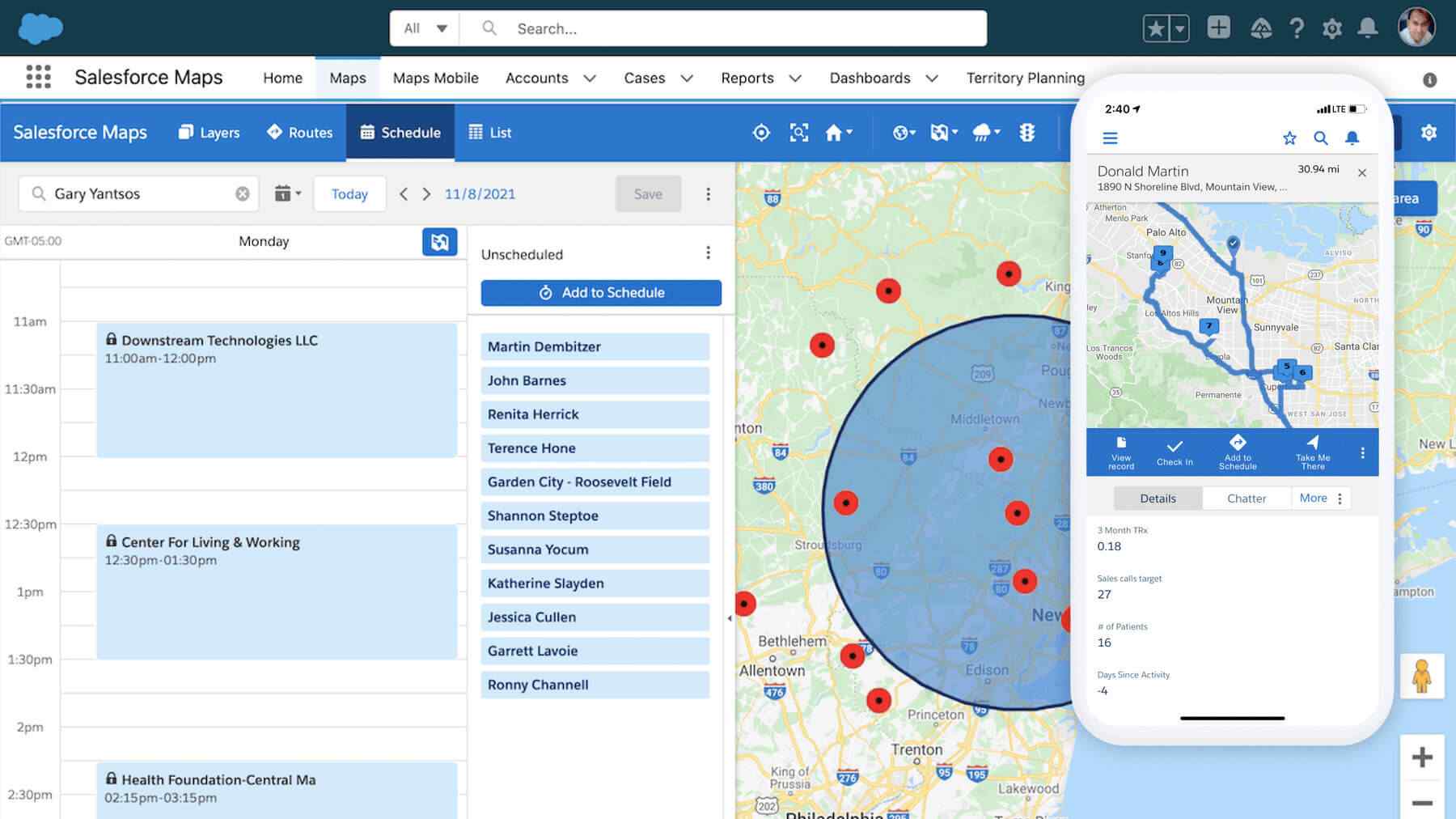This screenshot has height=819, width=1456.
Task: Open the List panel
Action: tap(490, 132)
